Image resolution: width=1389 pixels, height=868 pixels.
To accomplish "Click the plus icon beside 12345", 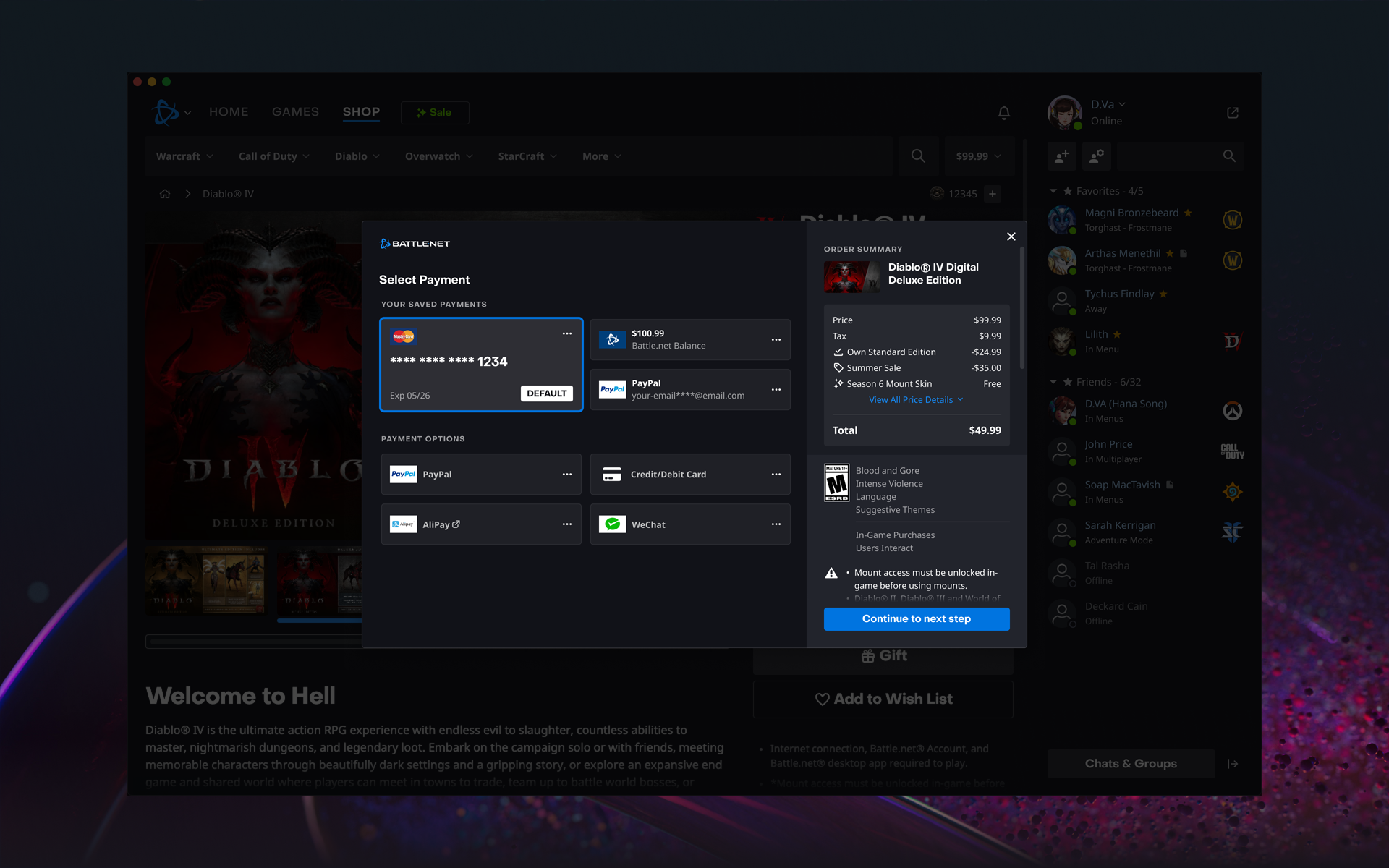I will point(993,194).
